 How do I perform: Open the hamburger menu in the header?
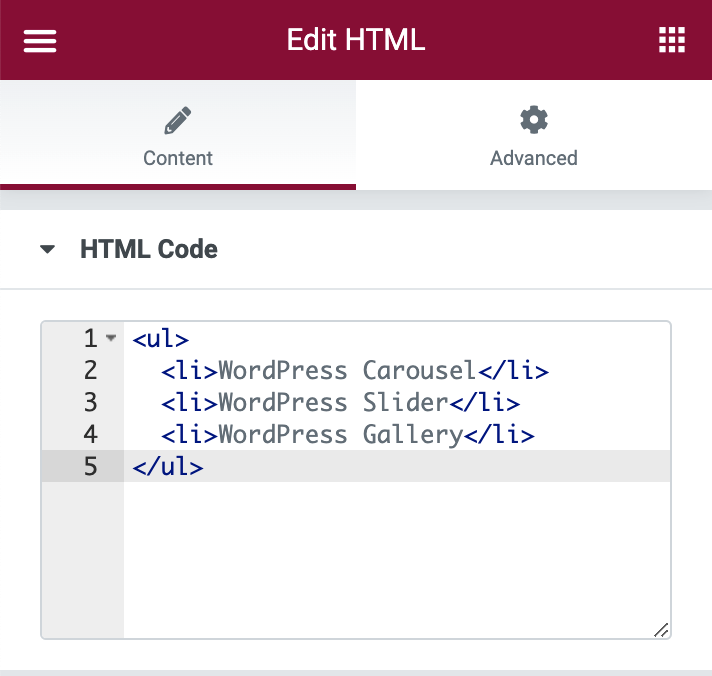coord(40,40)
